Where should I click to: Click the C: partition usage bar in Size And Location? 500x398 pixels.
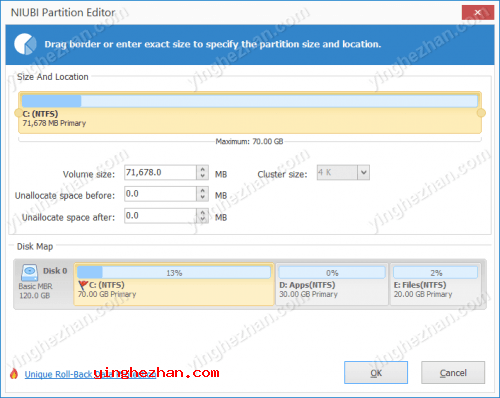[250, 101]
